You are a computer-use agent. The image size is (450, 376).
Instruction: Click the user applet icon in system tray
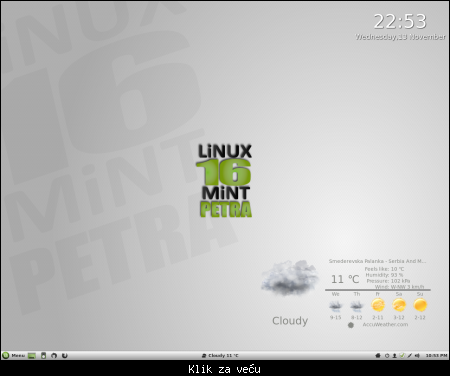pos(394,356)
